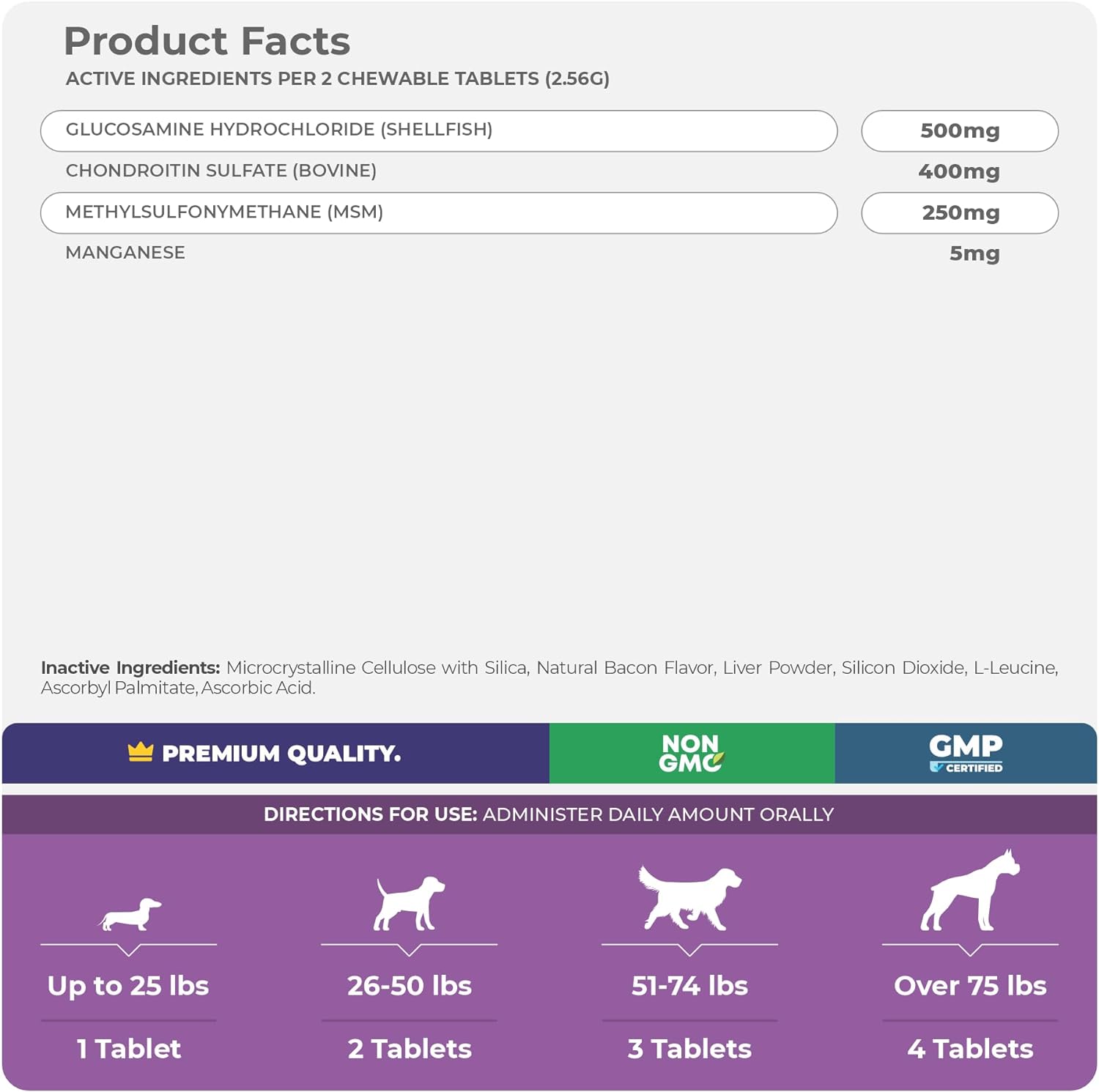Click the medium dog icon above 26-50 lbs
The width and height of the screenshot is (1099, 1092).
tap(409, 904)
